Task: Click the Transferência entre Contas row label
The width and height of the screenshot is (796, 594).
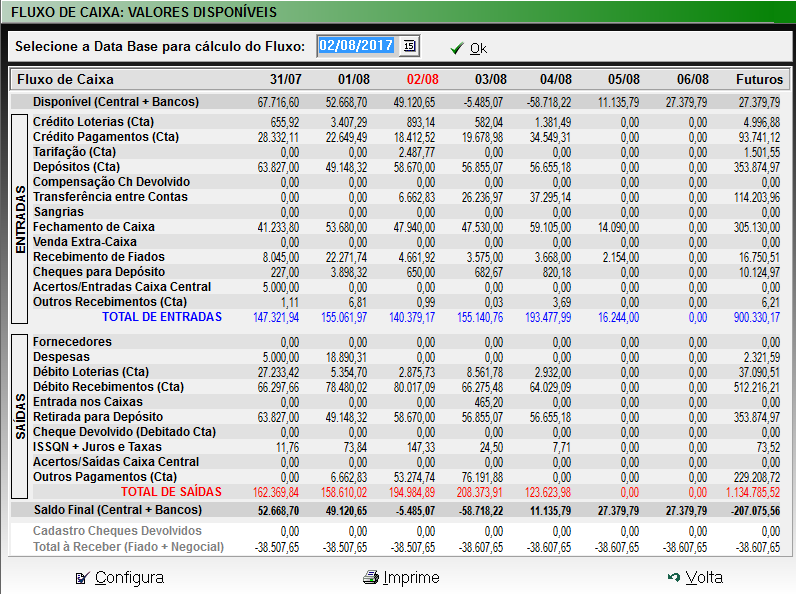Action: coord(110,197)
